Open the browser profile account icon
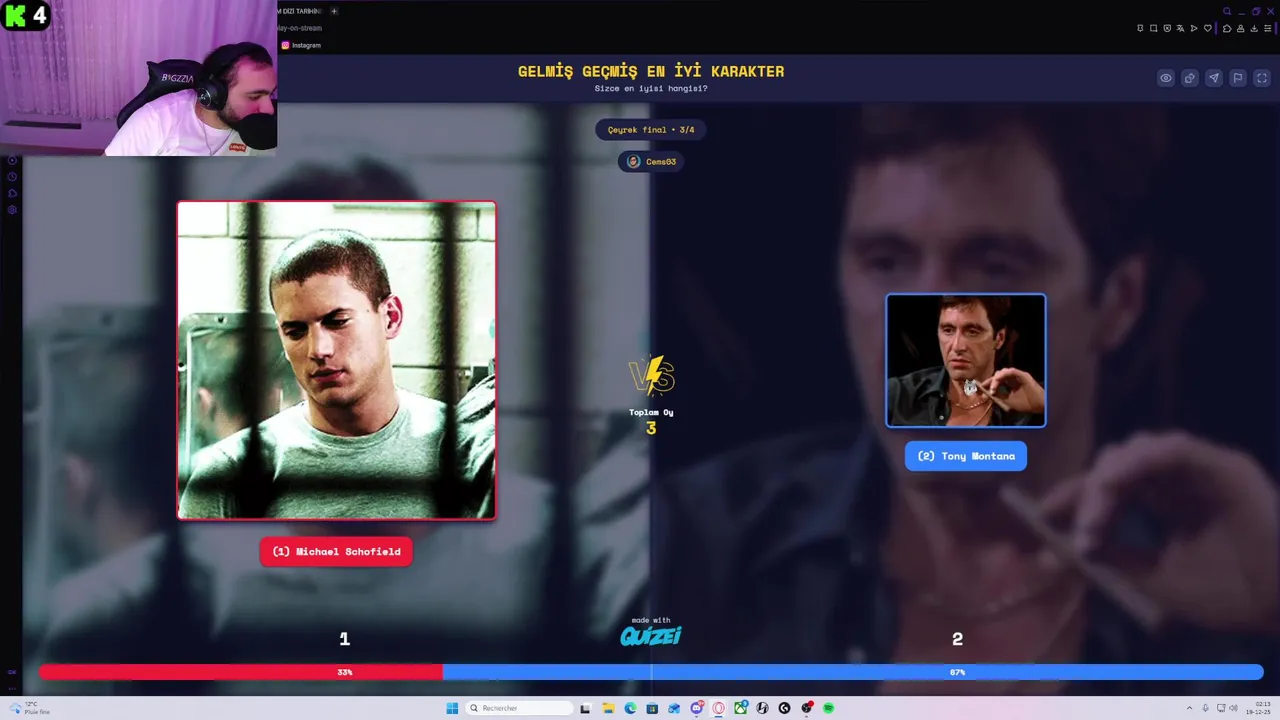The image size is (1280, 720). click(x=1240, y=28)
